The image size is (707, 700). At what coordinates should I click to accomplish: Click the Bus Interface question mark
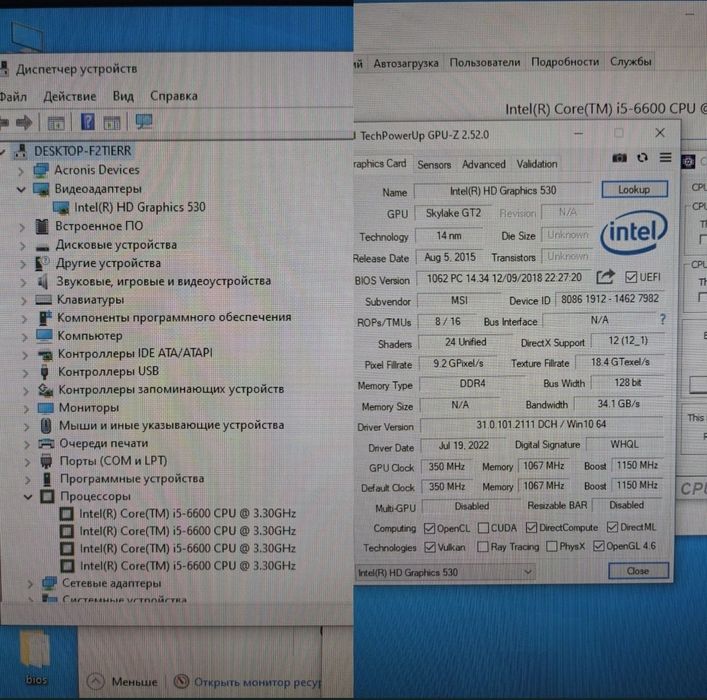coord(662,319)
